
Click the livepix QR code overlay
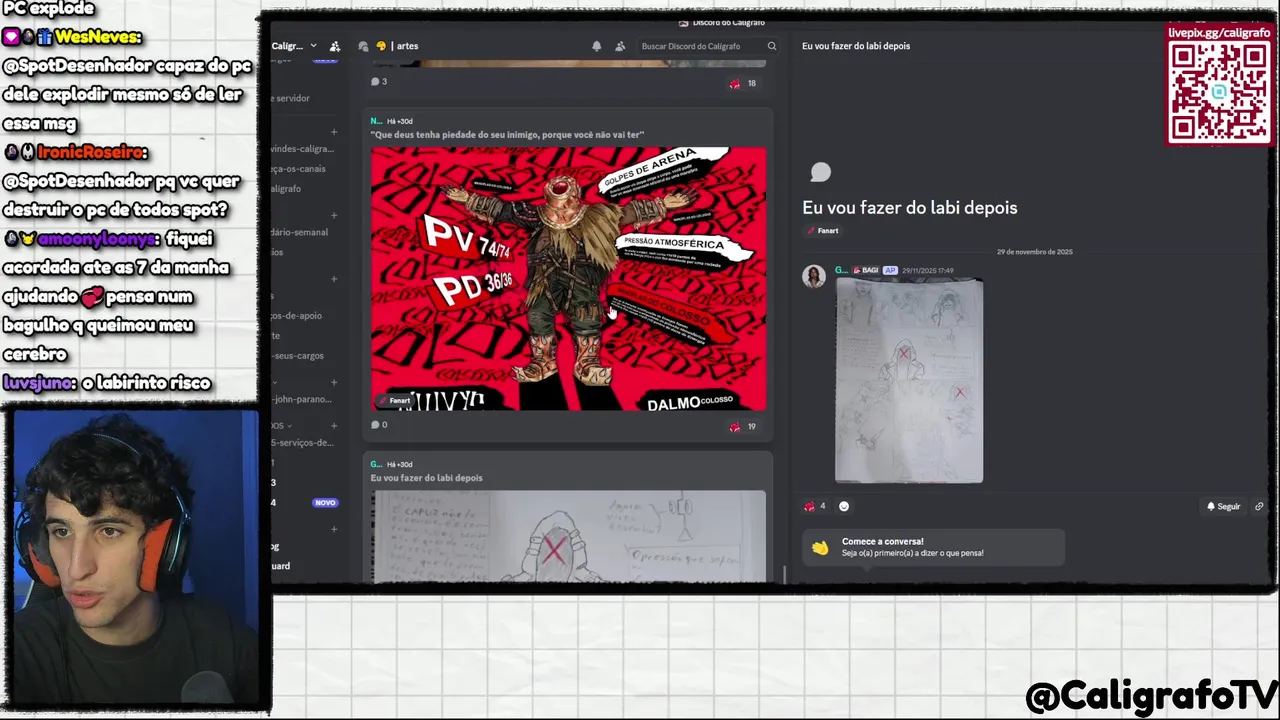point(1219,92)
